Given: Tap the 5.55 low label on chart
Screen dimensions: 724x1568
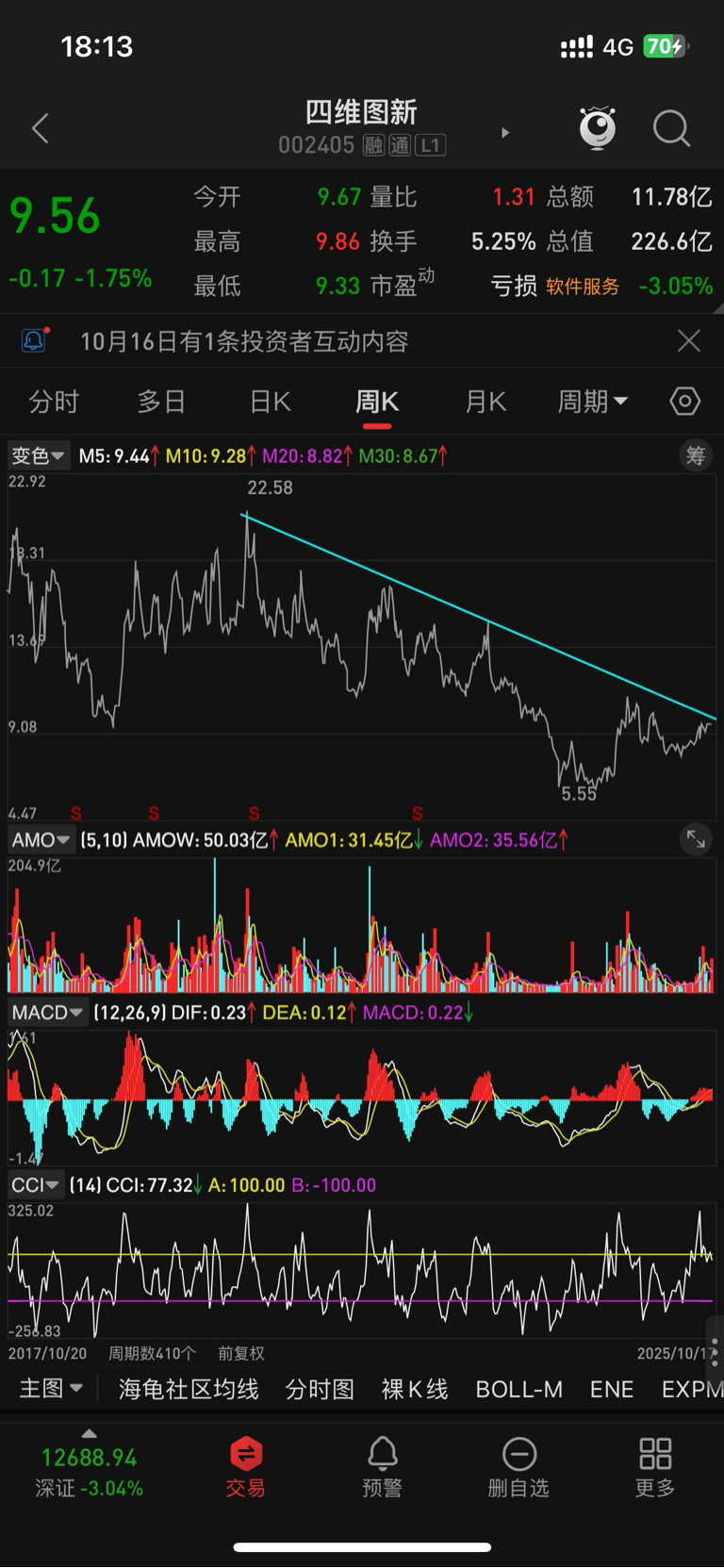Looking at the screenshot, I should 579,794.
